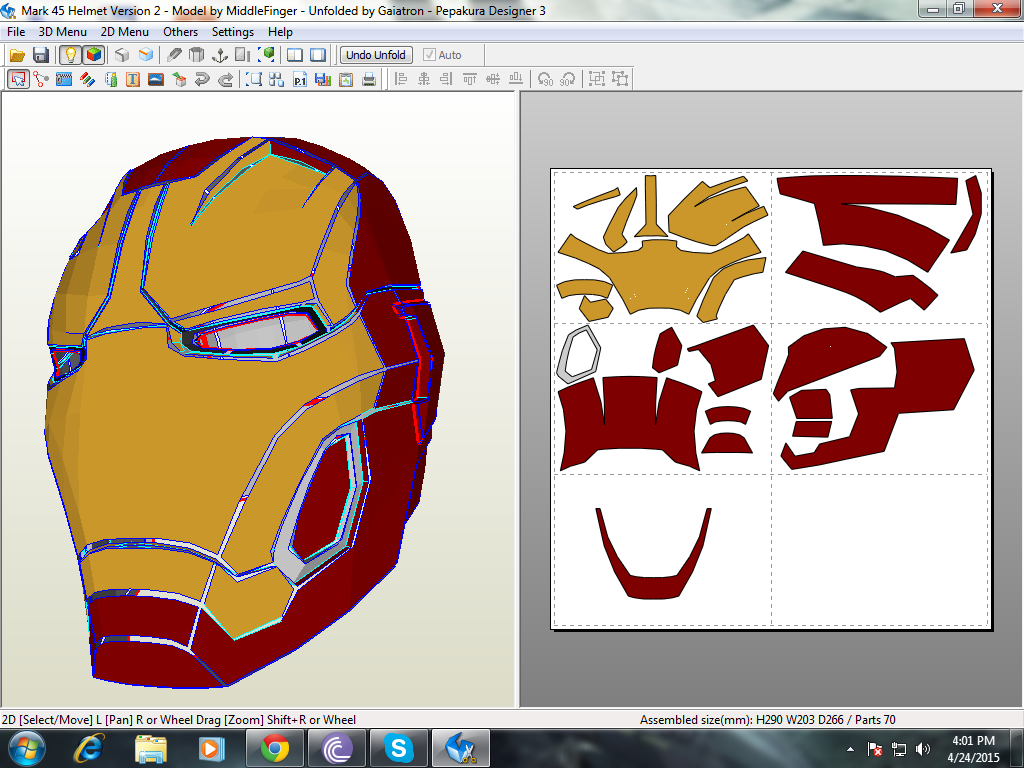Click the gray hexagonal prism icon

click(197, 56)
